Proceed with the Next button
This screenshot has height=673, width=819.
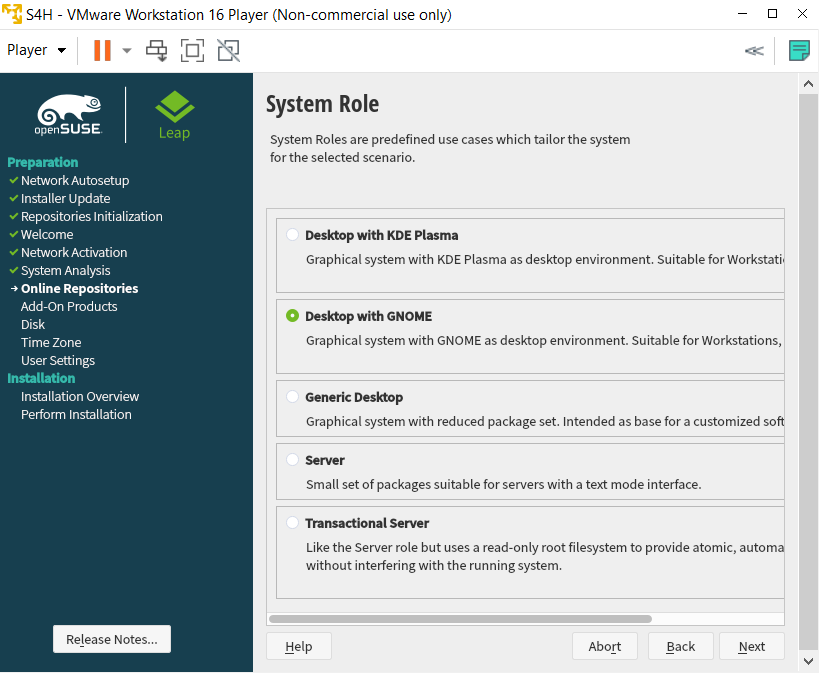(752, 646)
